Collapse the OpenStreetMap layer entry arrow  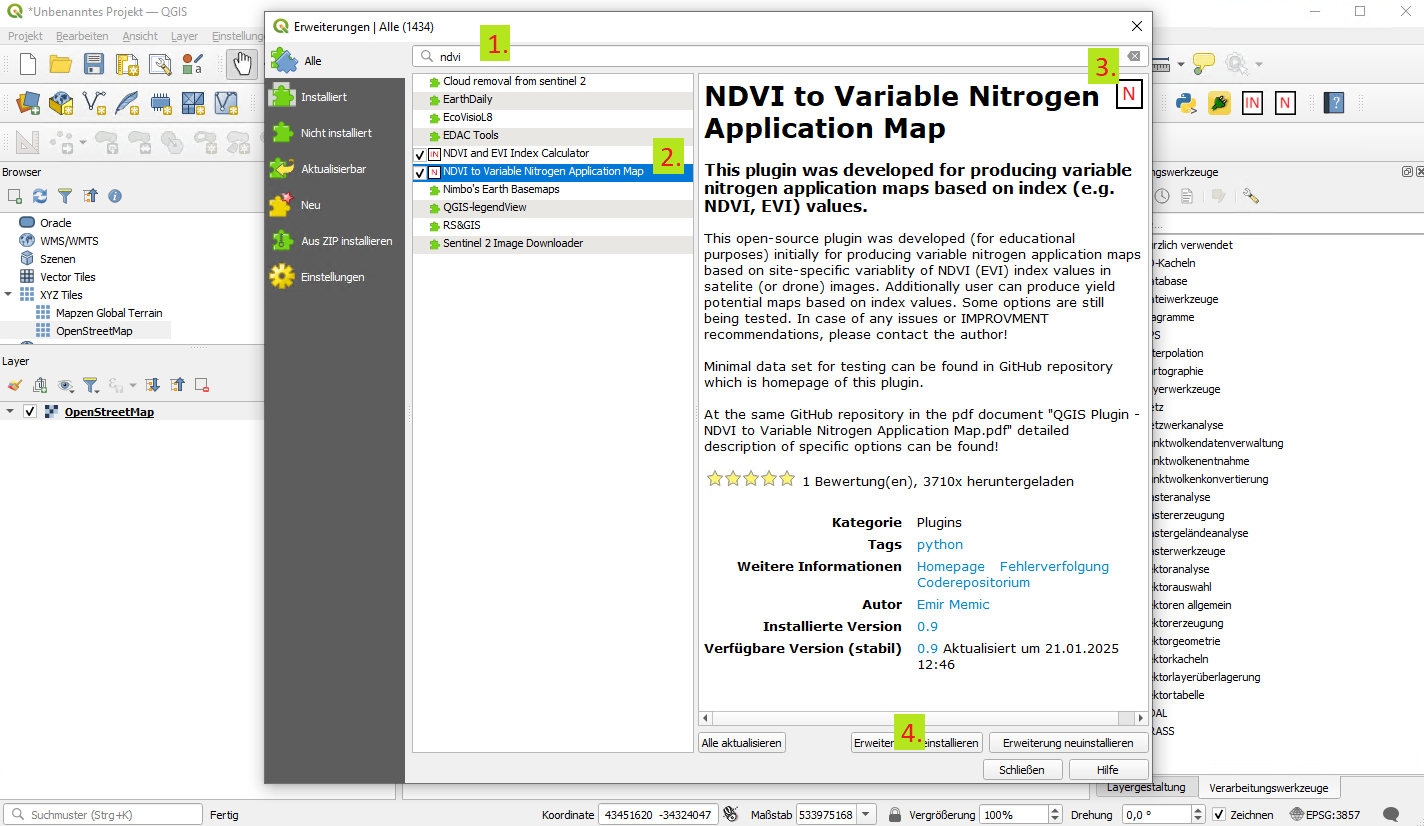click(x=10, y=412)
